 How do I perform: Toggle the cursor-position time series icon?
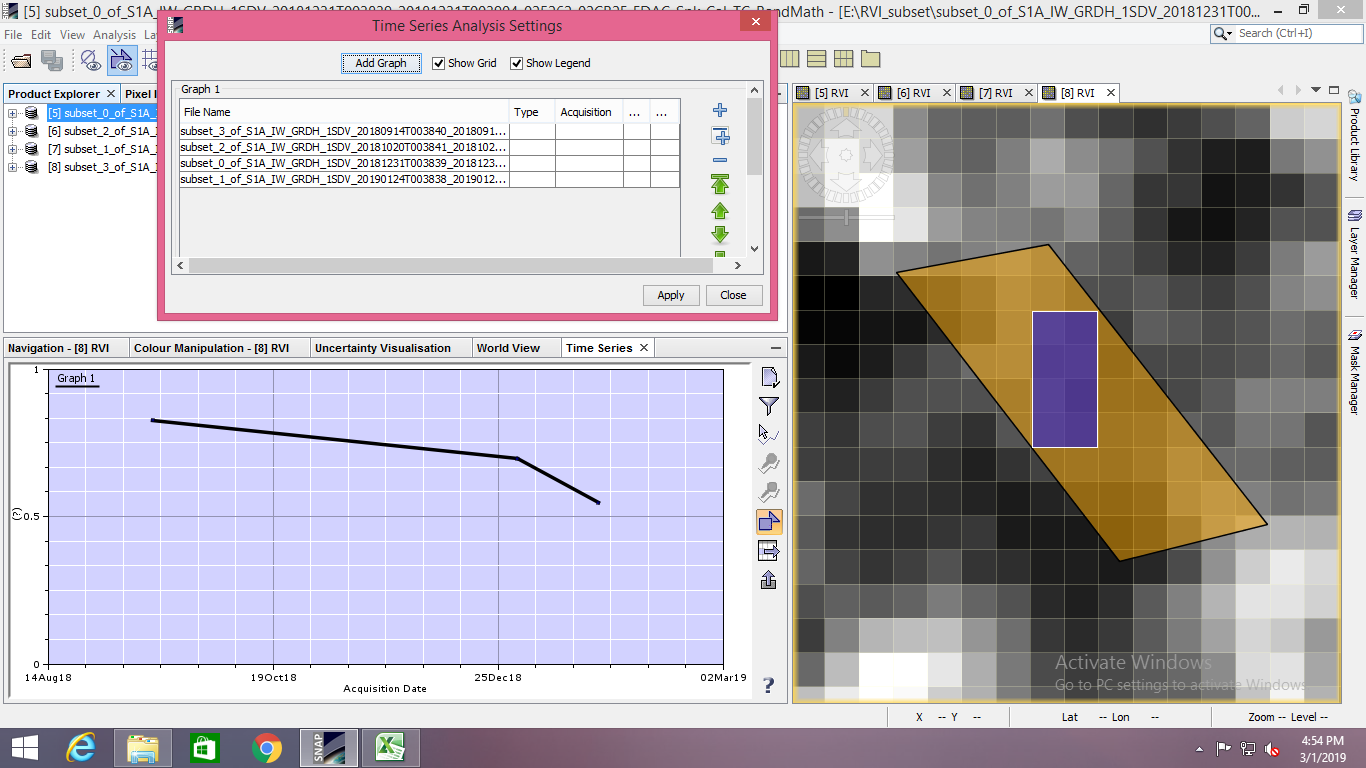point(769,435)
